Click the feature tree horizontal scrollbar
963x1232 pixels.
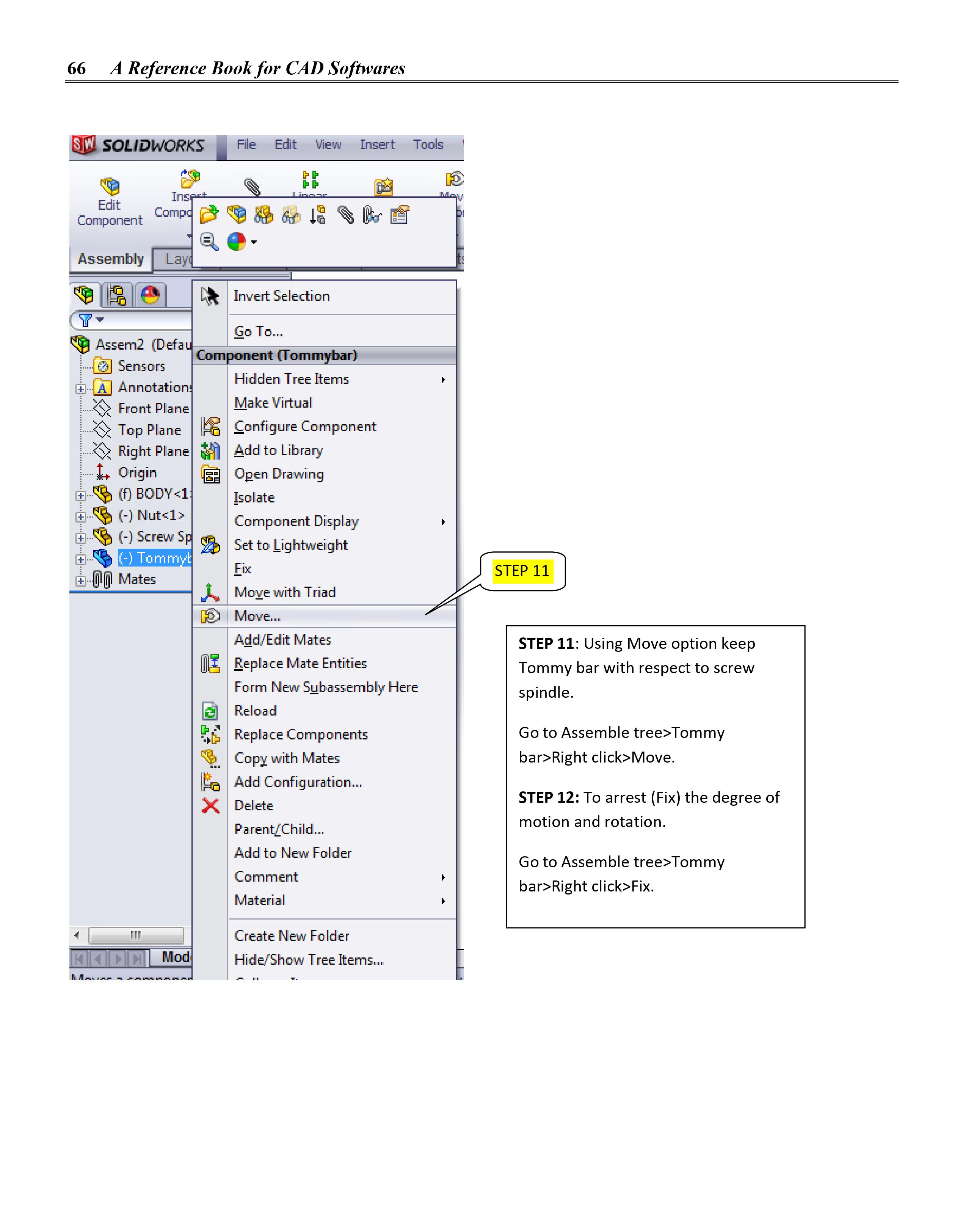tap(136, 935)
